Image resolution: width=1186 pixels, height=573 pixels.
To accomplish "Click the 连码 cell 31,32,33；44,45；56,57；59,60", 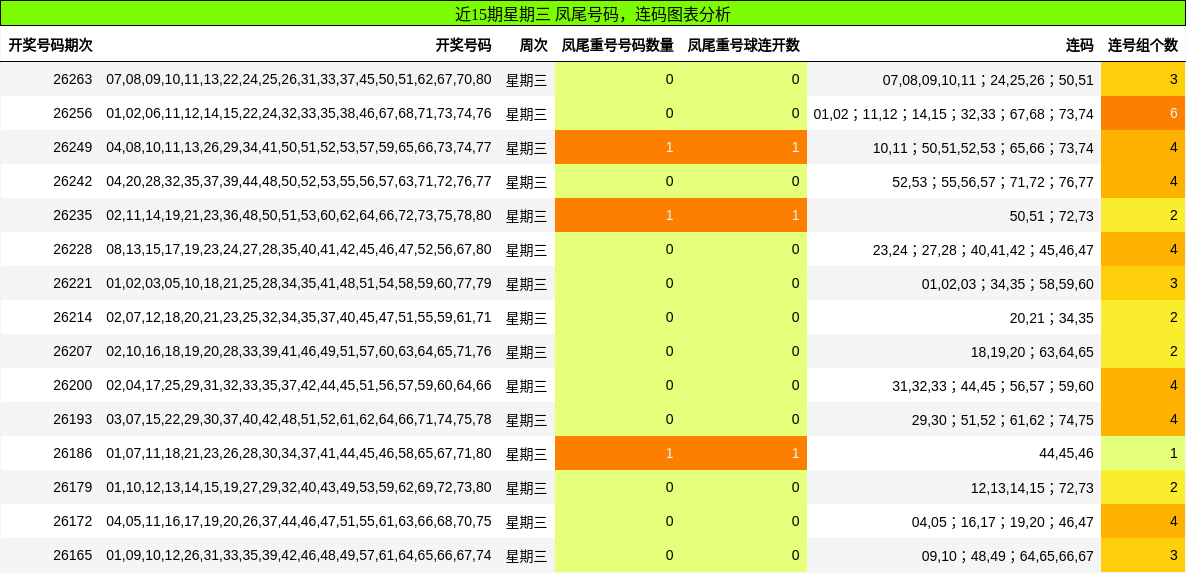I will (x=993, y=386).
